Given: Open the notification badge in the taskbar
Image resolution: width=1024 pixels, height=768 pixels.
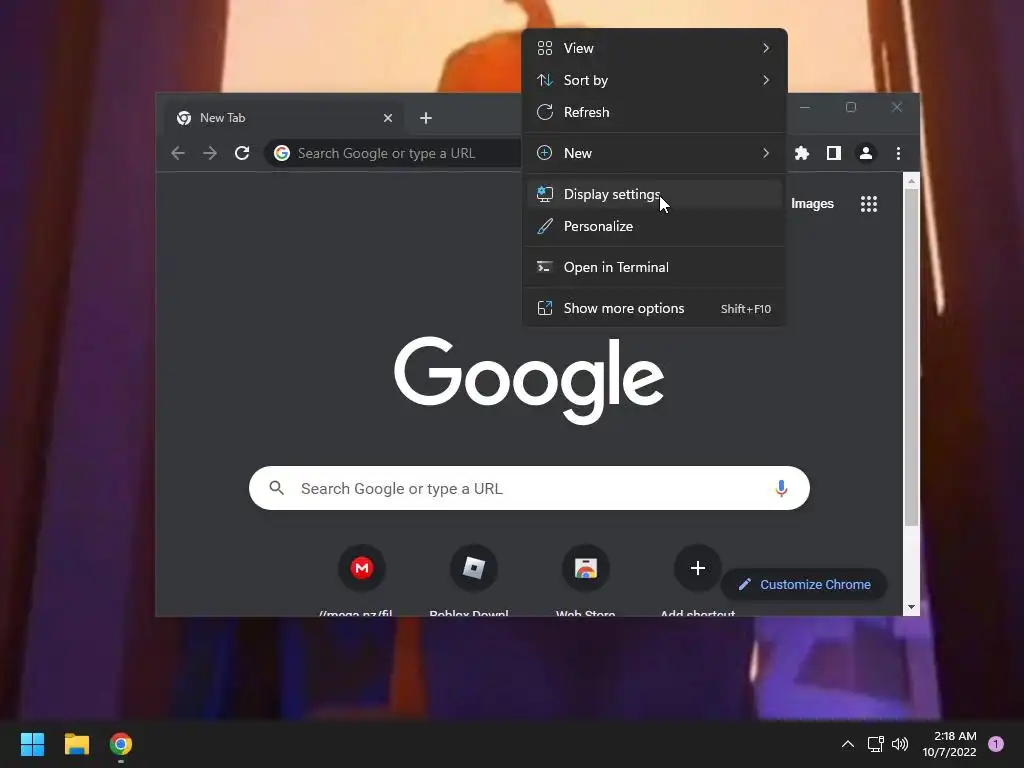Looking at the screenshot, I should tap(996, 744).
